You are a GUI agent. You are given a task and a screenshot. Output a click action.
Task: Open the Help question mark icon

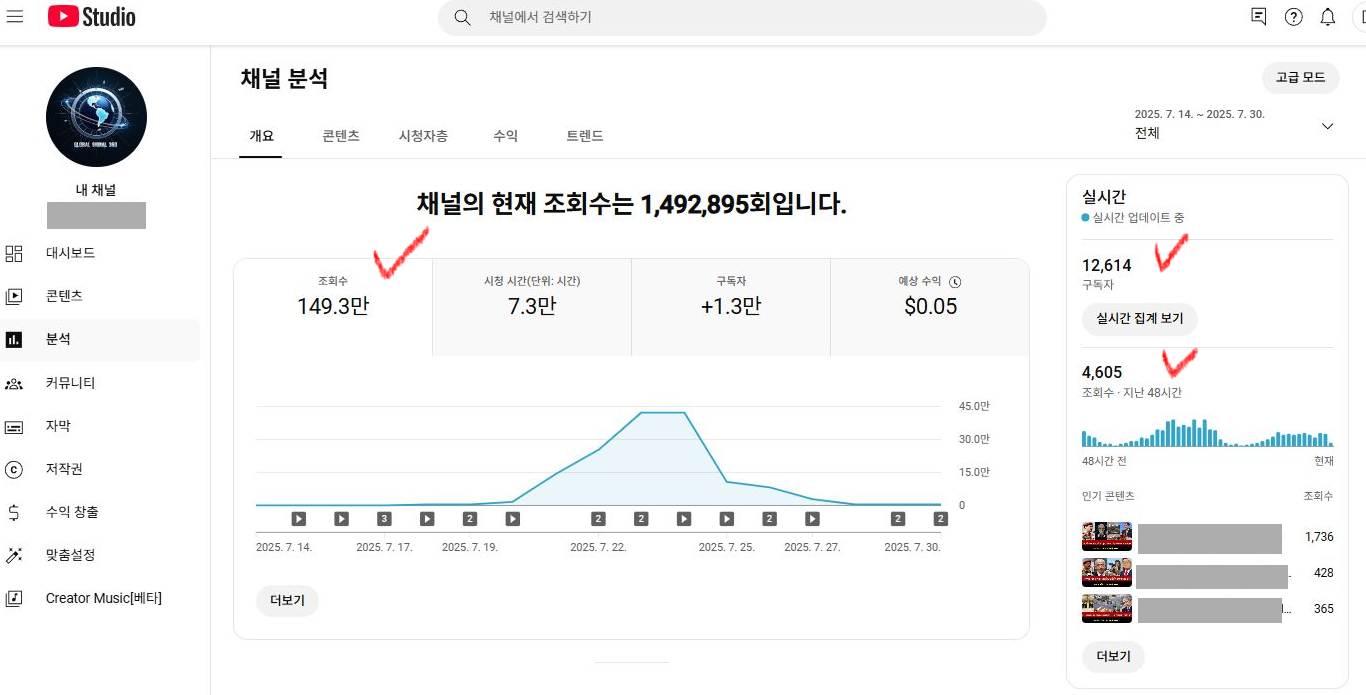[x=1293, y=17]
